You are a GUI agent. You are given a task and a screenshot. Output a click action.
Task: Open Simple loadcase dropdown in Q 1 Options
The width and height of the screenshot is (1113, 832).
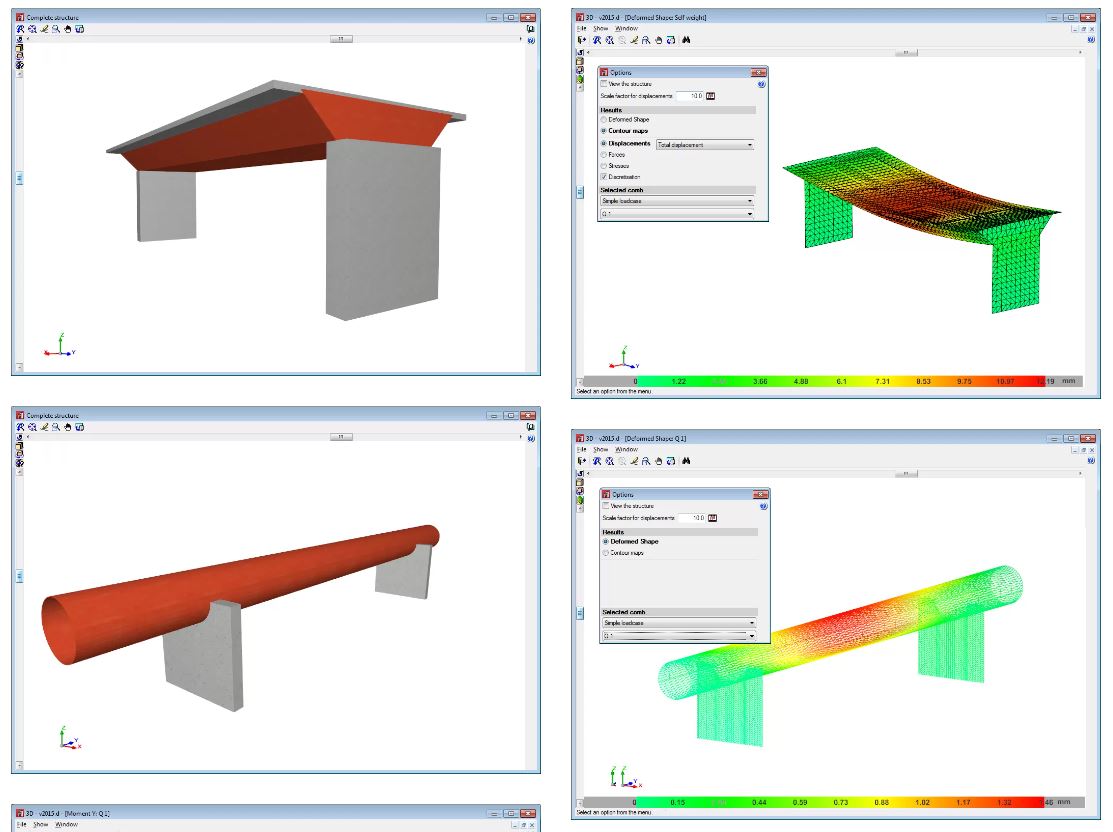coord(679,623)
